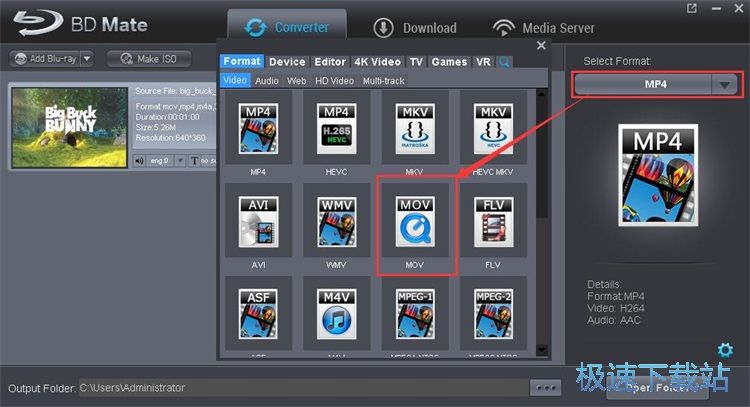The height and width of the screenshot is (407, 750).
Task: Open format settings gear icon
Action: point(725,350)
